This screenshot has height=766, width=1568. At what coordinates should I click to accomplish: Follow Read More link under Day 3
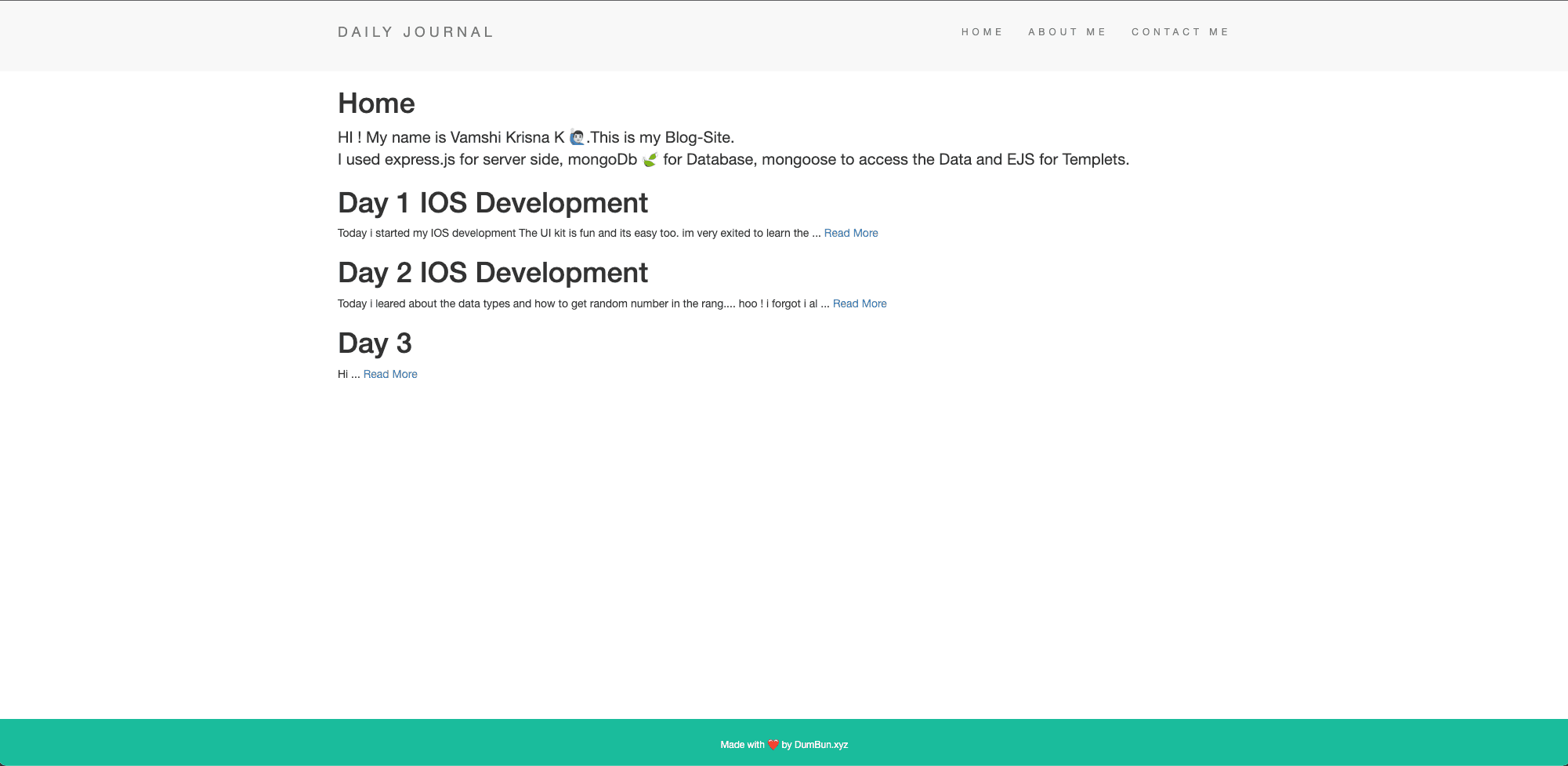tap(389, 374)
